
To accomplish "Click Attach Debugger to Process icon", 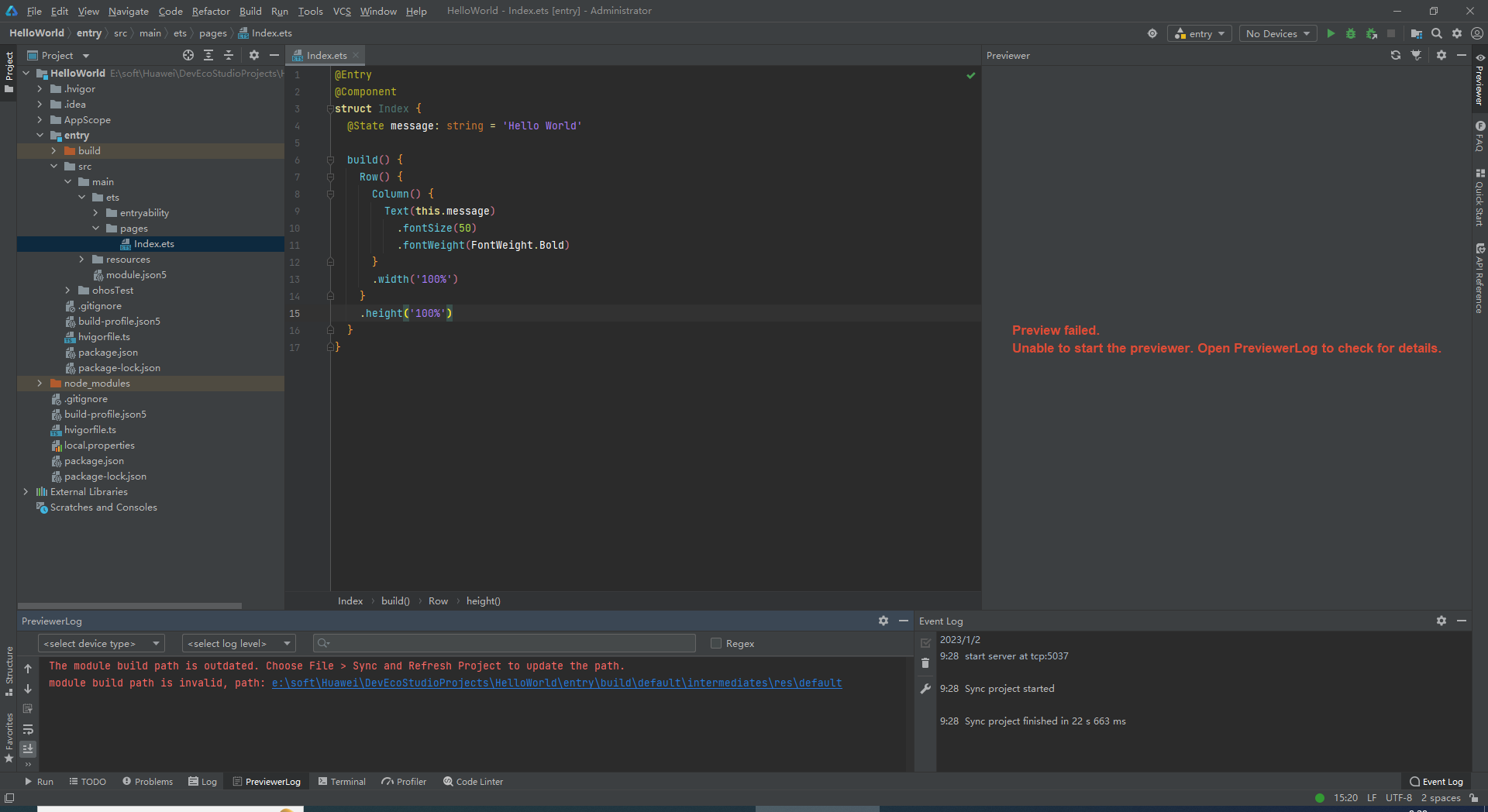I will (1371, 33).
